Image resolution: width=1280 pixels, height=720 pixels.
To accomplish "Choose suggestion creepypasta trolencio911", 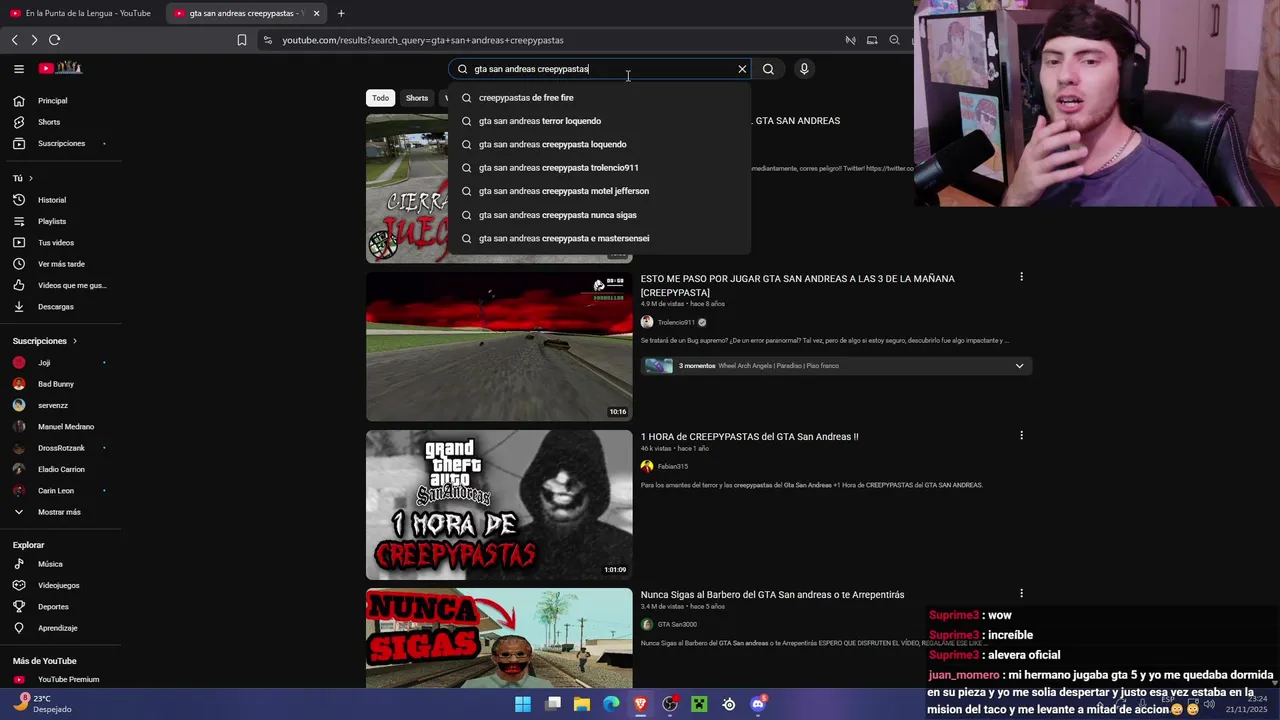I will click(x=600, y=168).
